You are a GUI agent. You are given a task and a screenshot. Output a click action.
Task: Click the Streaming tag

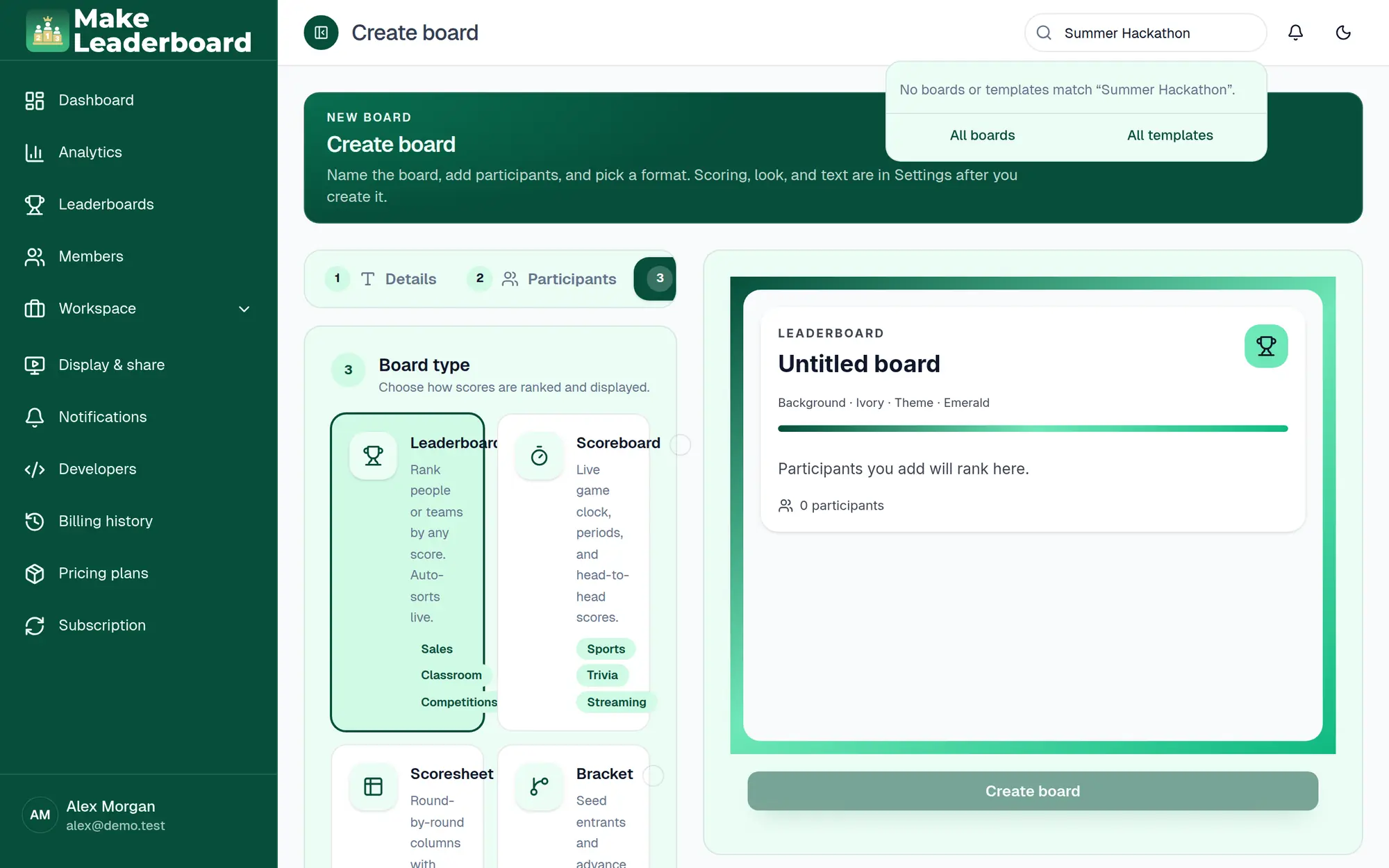tap(616, 702)
